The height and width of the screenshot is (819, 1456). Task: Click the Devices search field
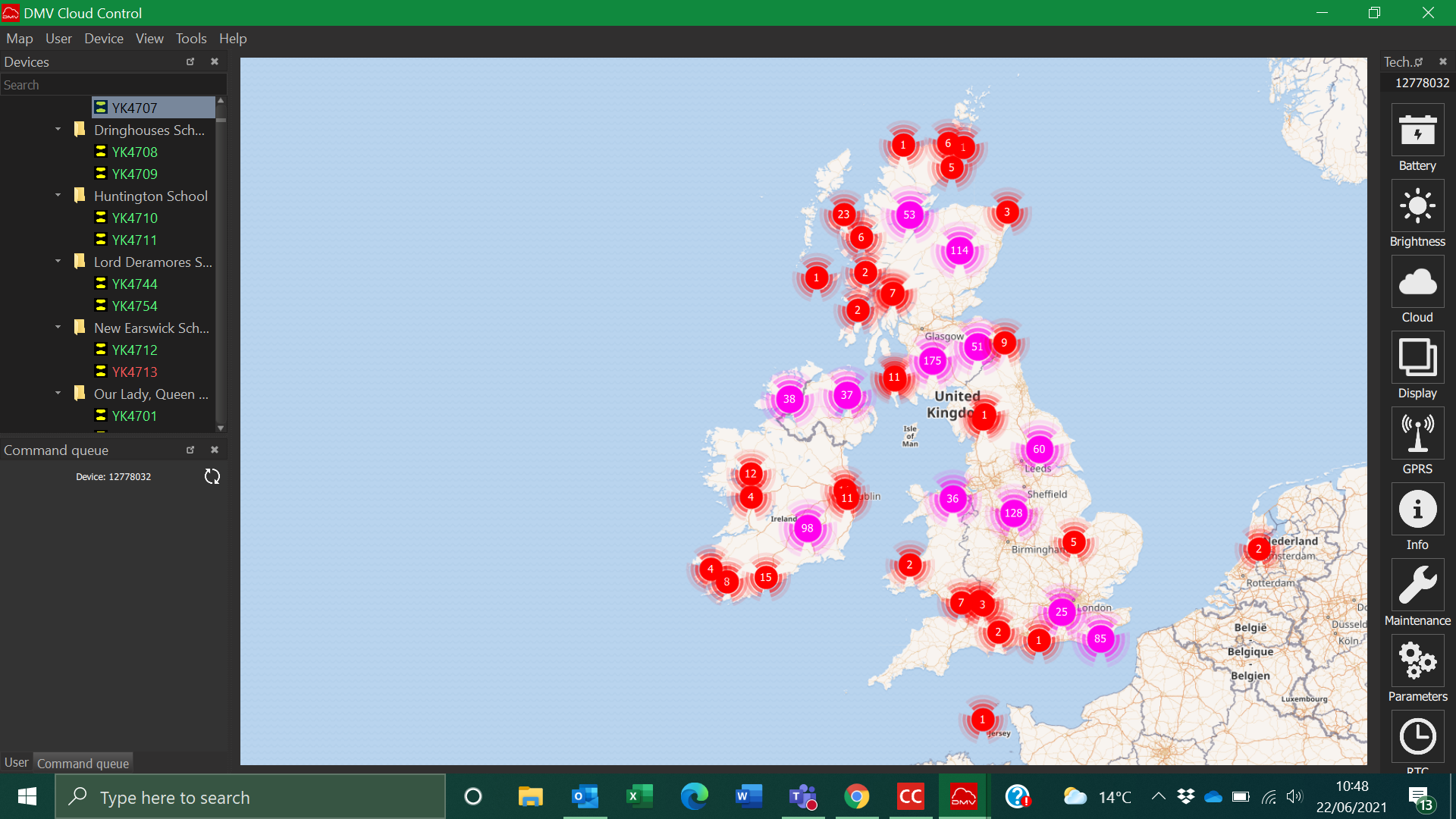click(112, 85)
